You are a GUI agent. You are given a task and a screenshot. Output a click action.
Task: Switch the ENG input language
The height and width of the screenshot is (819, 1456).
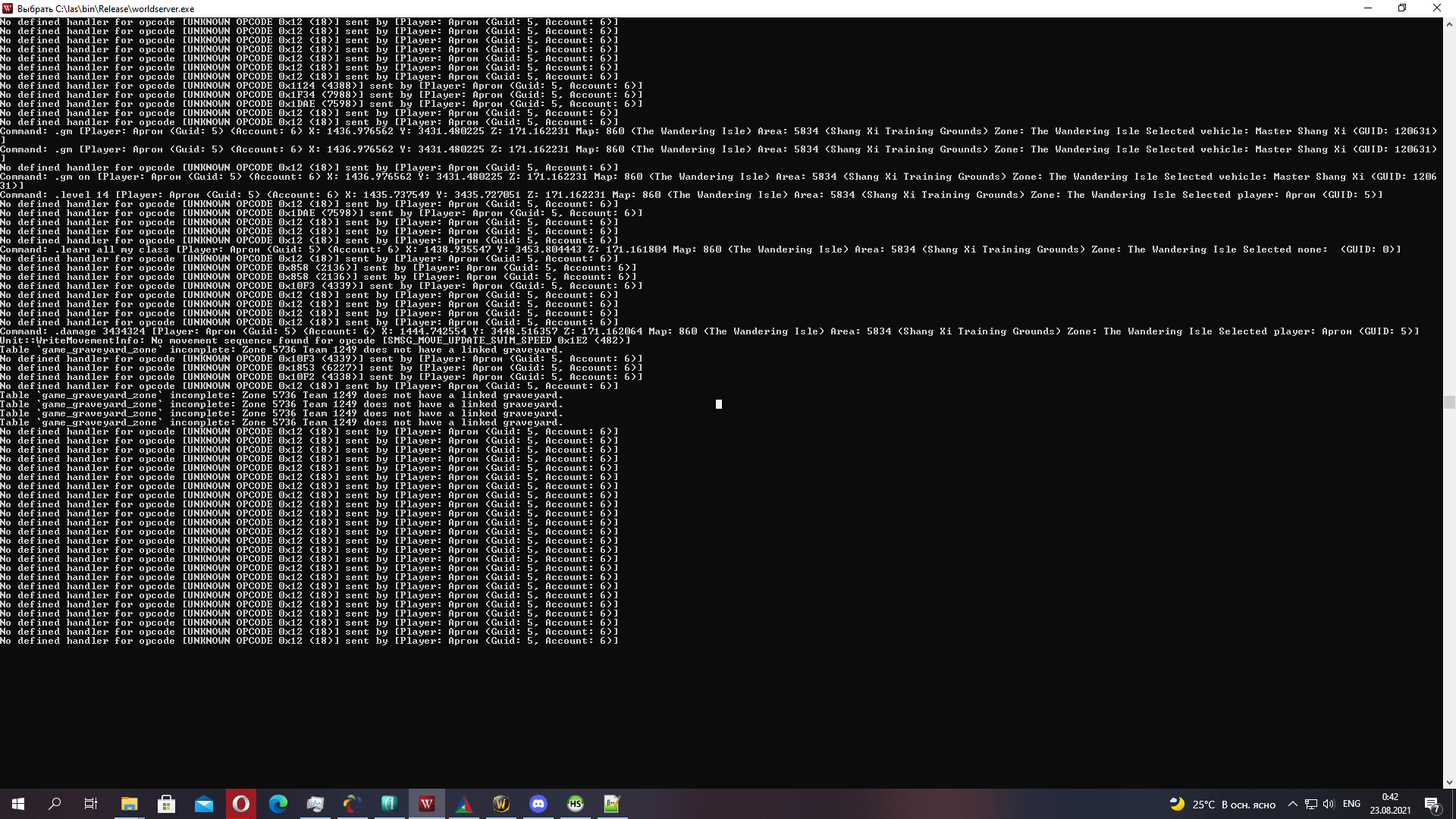(1351, 804)
